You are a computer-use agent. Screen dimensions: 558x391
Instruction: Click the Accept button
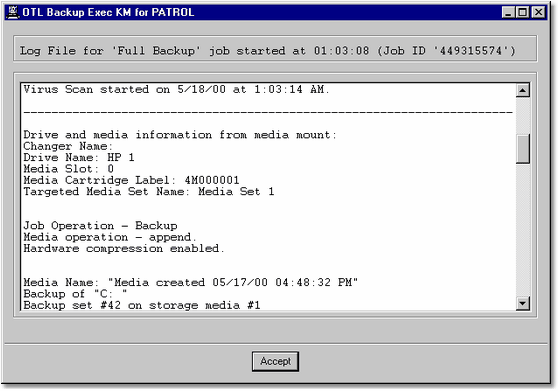pyautogui.click(x=275, y=361)
